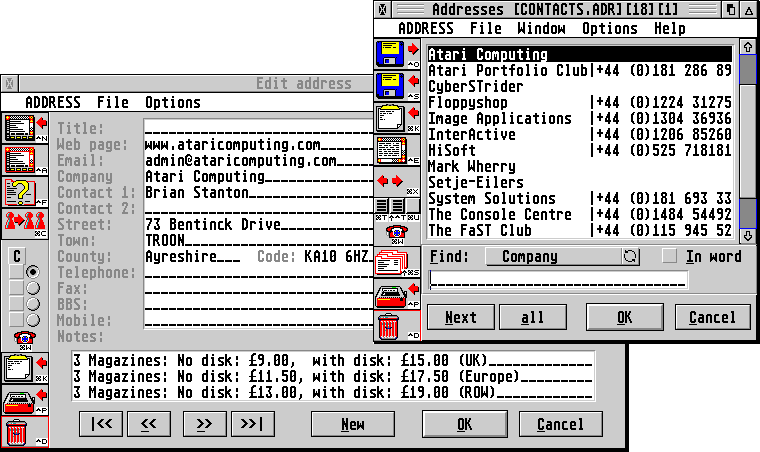The image size is (760, 452).
Task: Click the C button above the category boxes
Action: tap(17, 256)
